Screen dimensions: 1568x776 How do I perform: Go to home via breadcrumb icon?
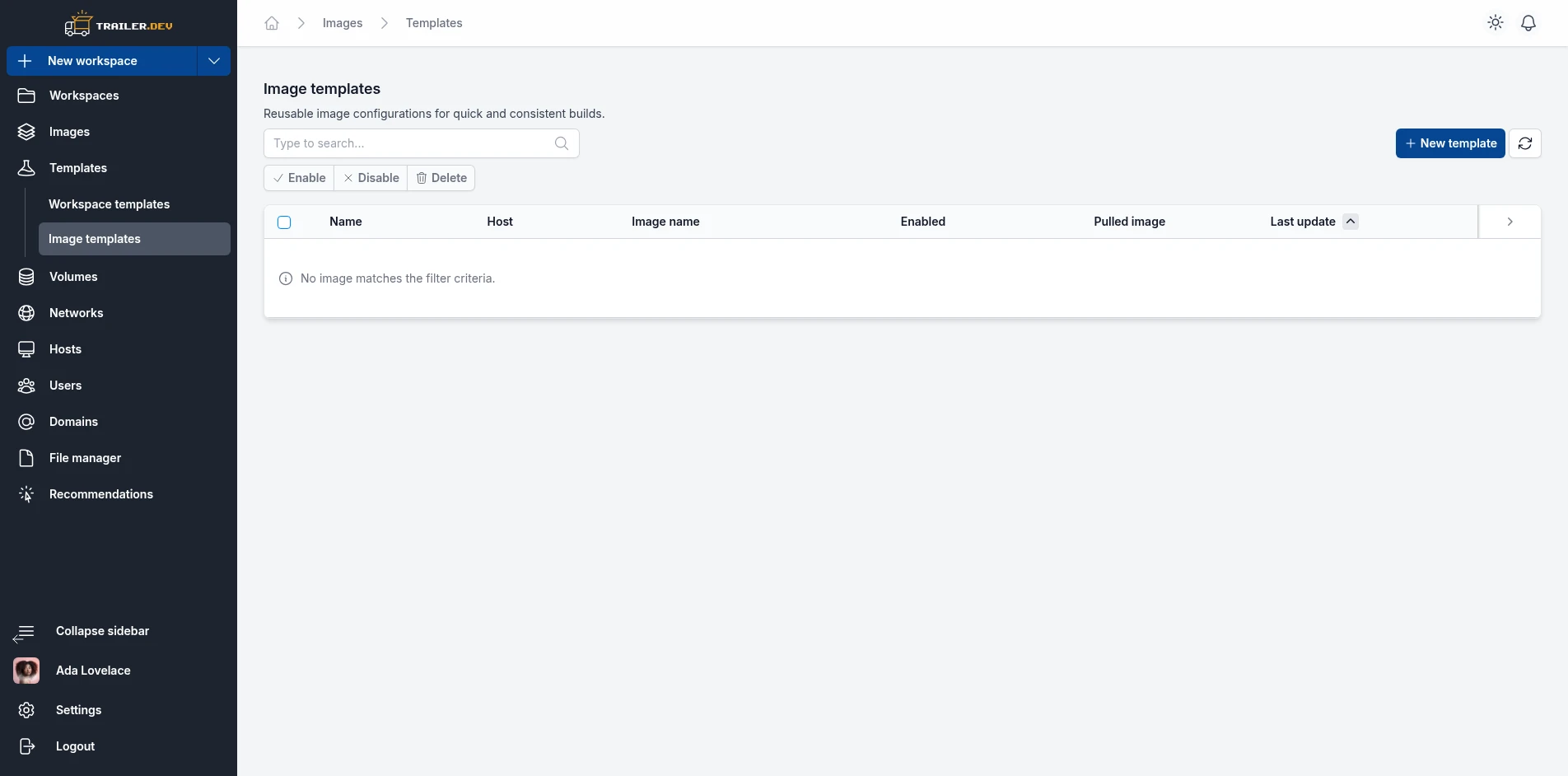pyautogui.click(x=272, y=23)
